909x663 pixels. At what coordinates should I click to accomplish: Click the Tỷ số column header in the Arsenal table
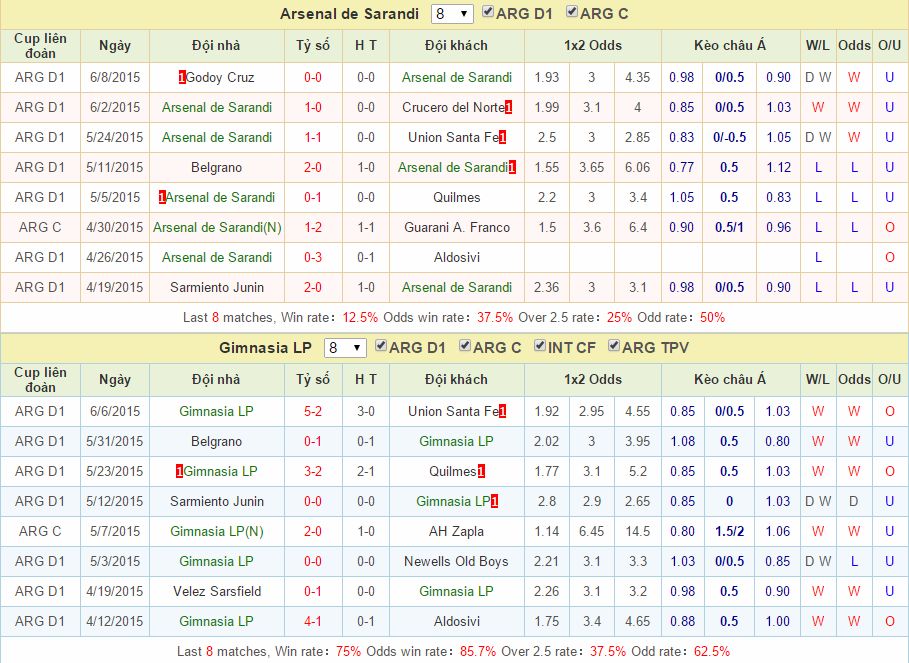click(313, 46)
